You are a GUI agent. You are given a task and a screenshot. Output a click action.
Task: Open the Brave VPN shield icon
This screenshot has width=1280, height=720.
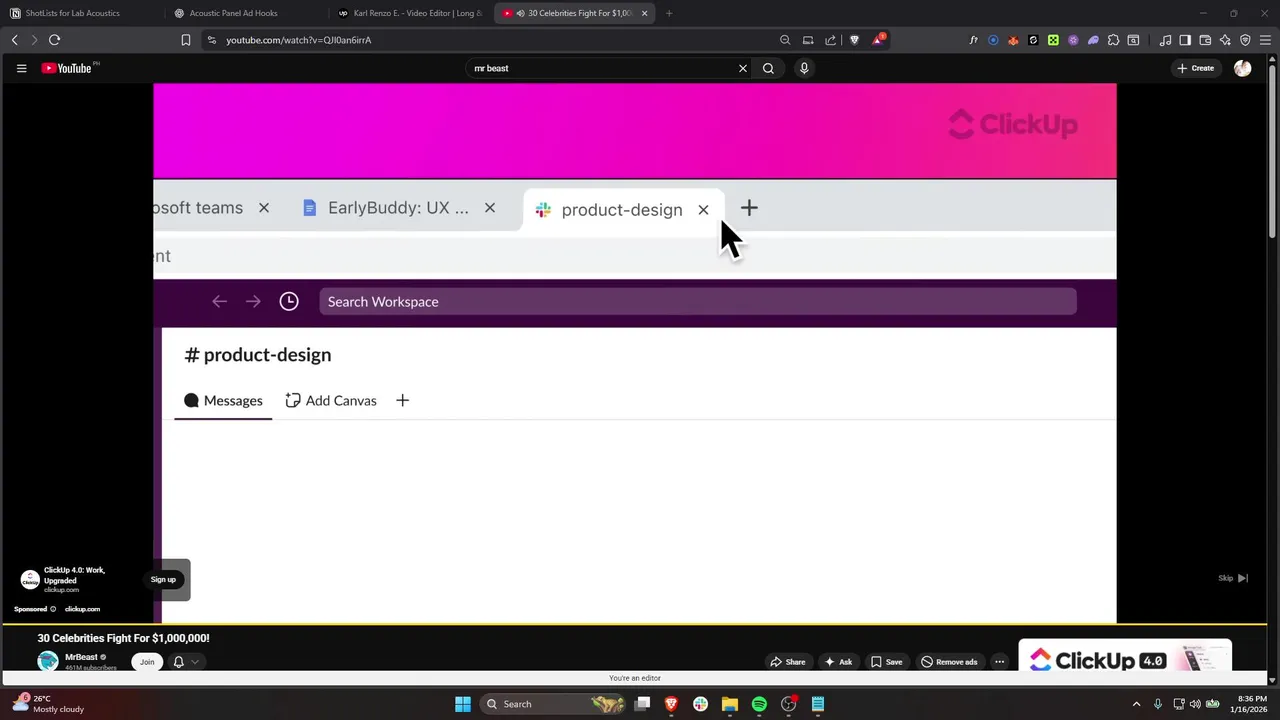1245,40
